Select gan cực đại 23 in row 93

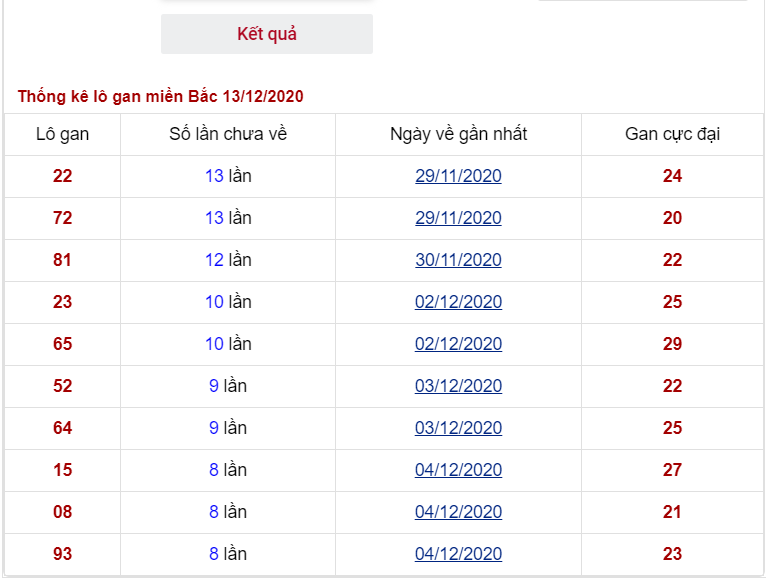coord(672,554)
